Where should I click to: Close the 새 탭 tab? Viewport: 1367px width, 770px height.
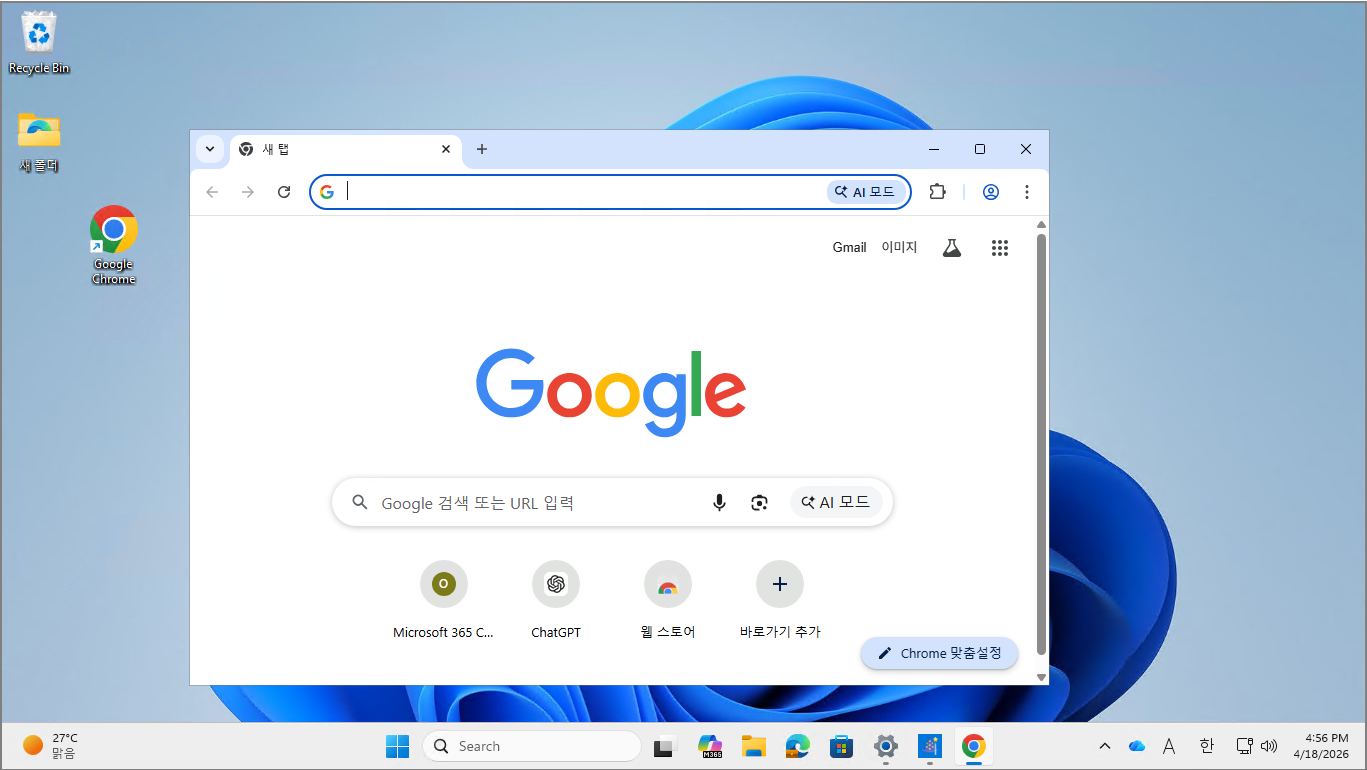[x=446, y=149]
